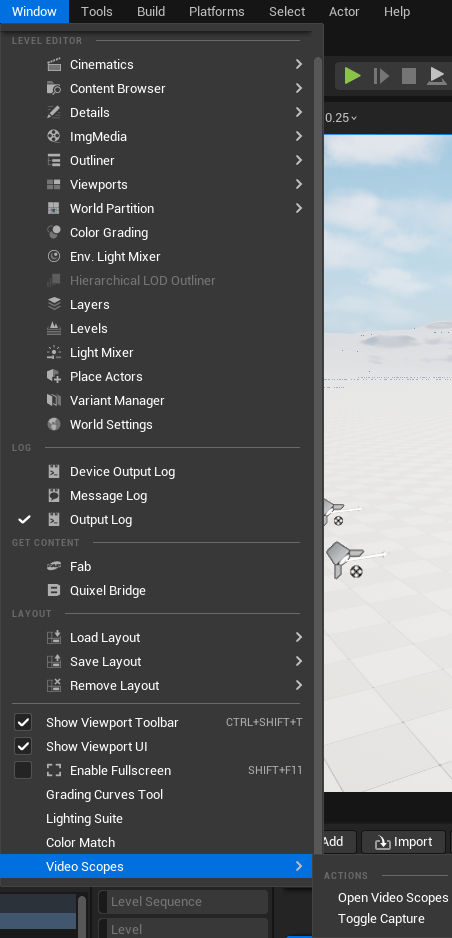Viewport: 452px width, 938px height.
Task: Click the Content Browser folder icon
Action: pyautogui.click(x=54, y=89)
